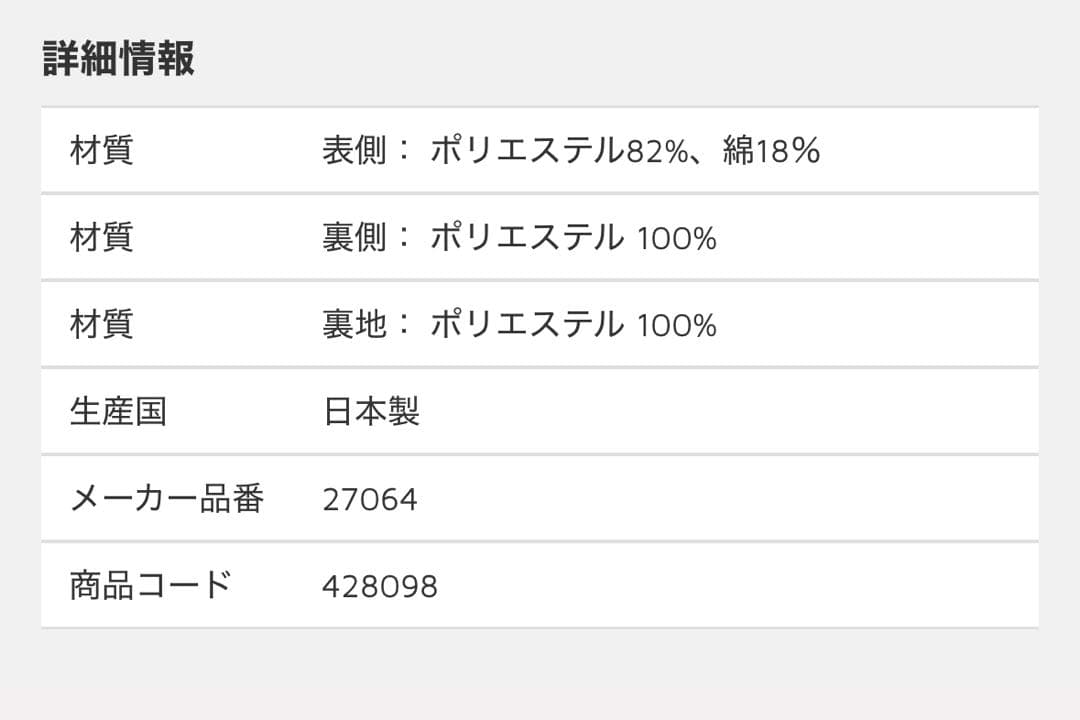Image resolution: width=1080 pixels, height=720 pixels.
Task: Click the 100% figure in 裏地 row
Action: click(x=677, y=326)
